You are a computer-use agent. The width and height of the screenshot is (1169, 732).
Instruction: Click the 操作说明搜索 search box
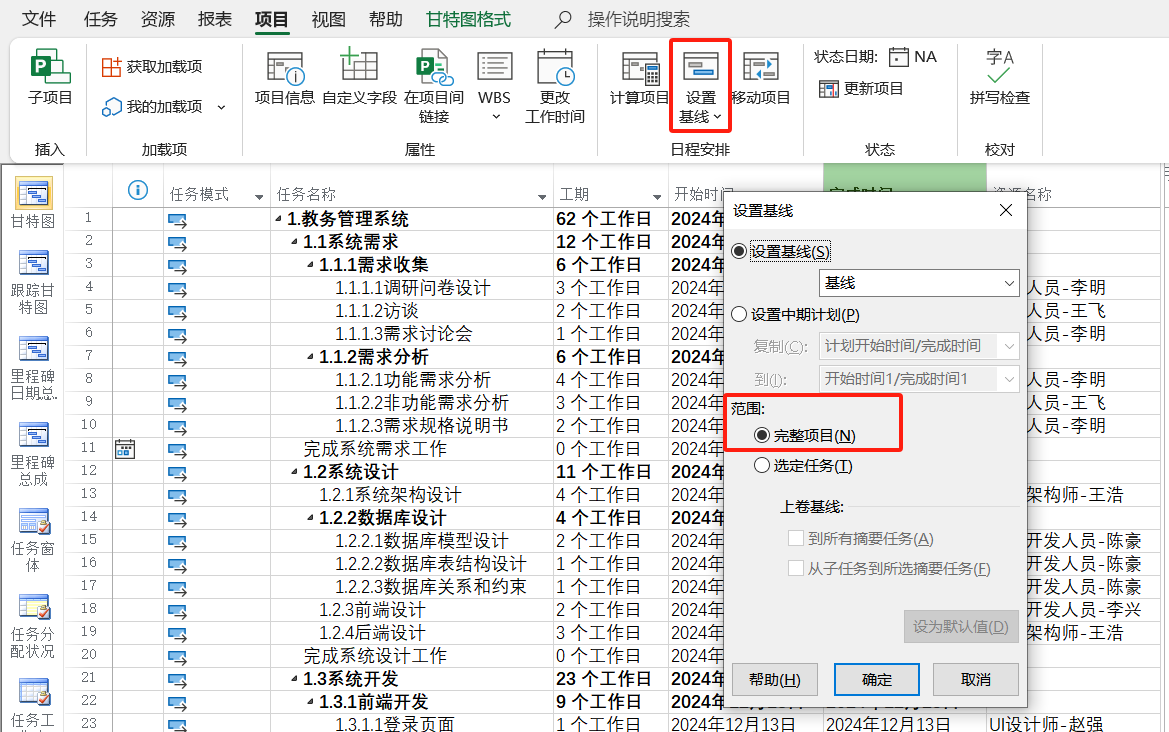638,19
